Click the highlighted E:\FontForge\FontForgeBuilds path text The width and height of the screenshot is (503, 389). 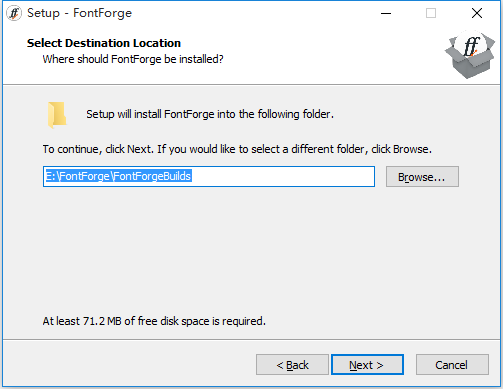click(118, 176)
